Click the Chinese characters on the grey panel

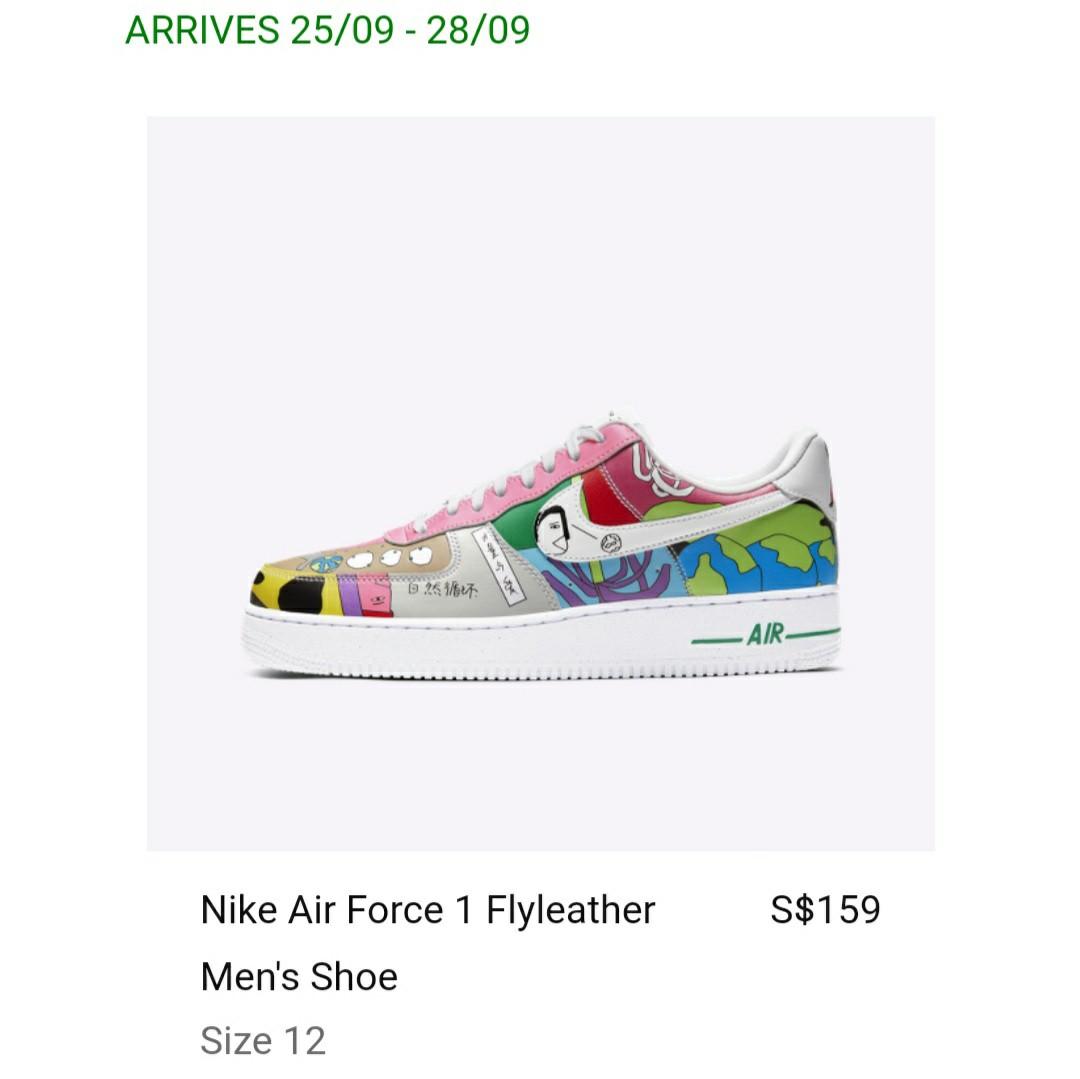pos(442,590)
